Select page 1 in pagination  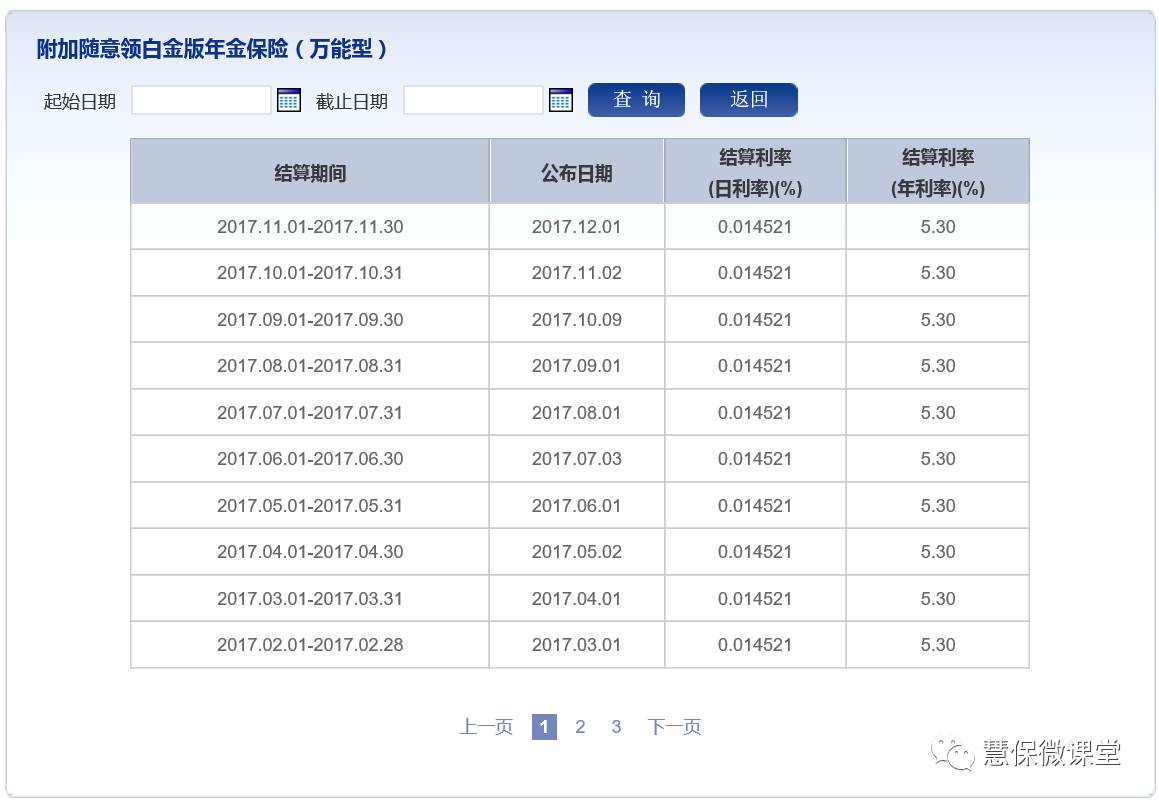(544, 727)
